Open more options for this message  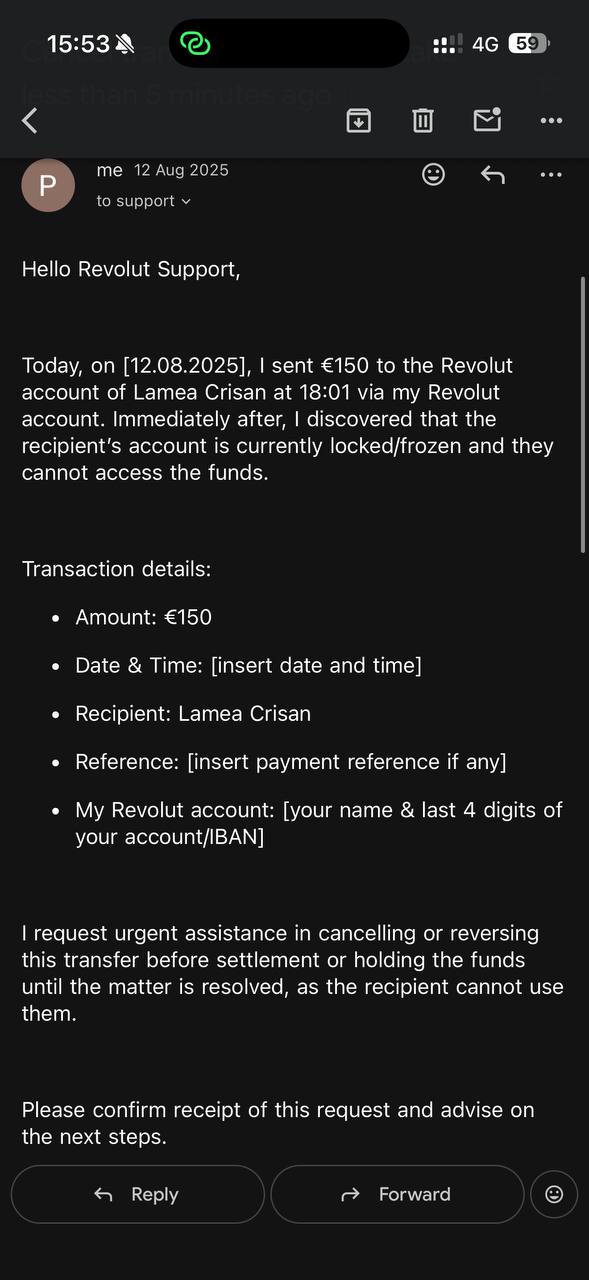(551, 174)
